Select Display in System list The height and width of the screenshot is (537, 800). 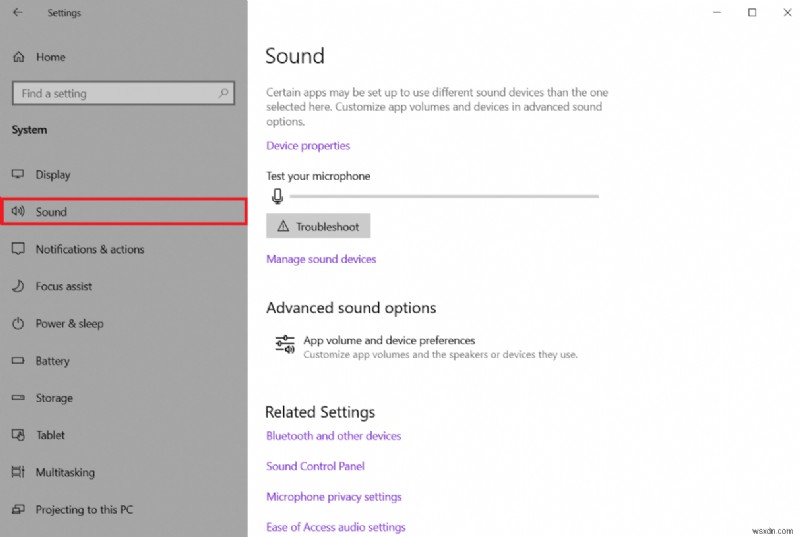[x=124, y=174]
